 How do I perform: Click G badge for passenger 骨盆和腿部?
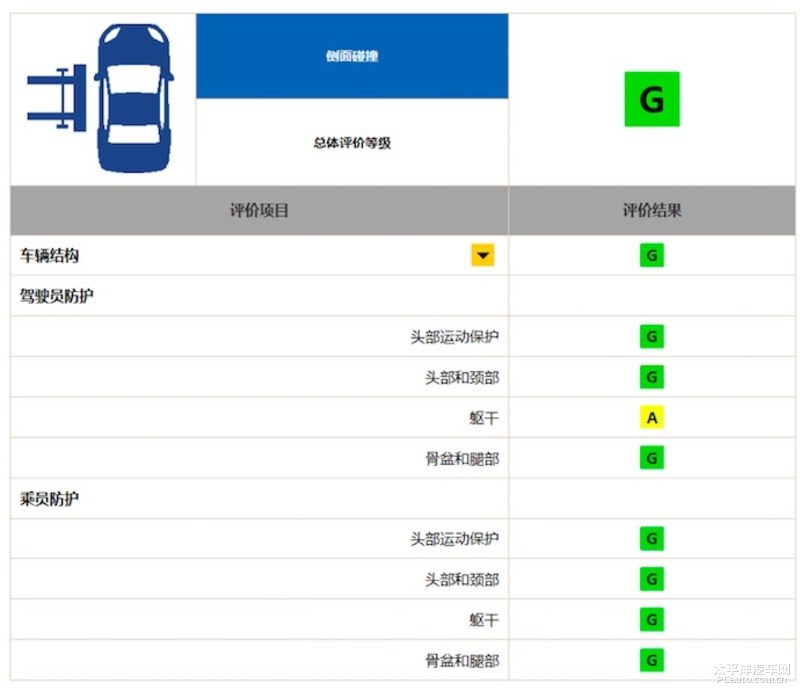click(652, 660)
